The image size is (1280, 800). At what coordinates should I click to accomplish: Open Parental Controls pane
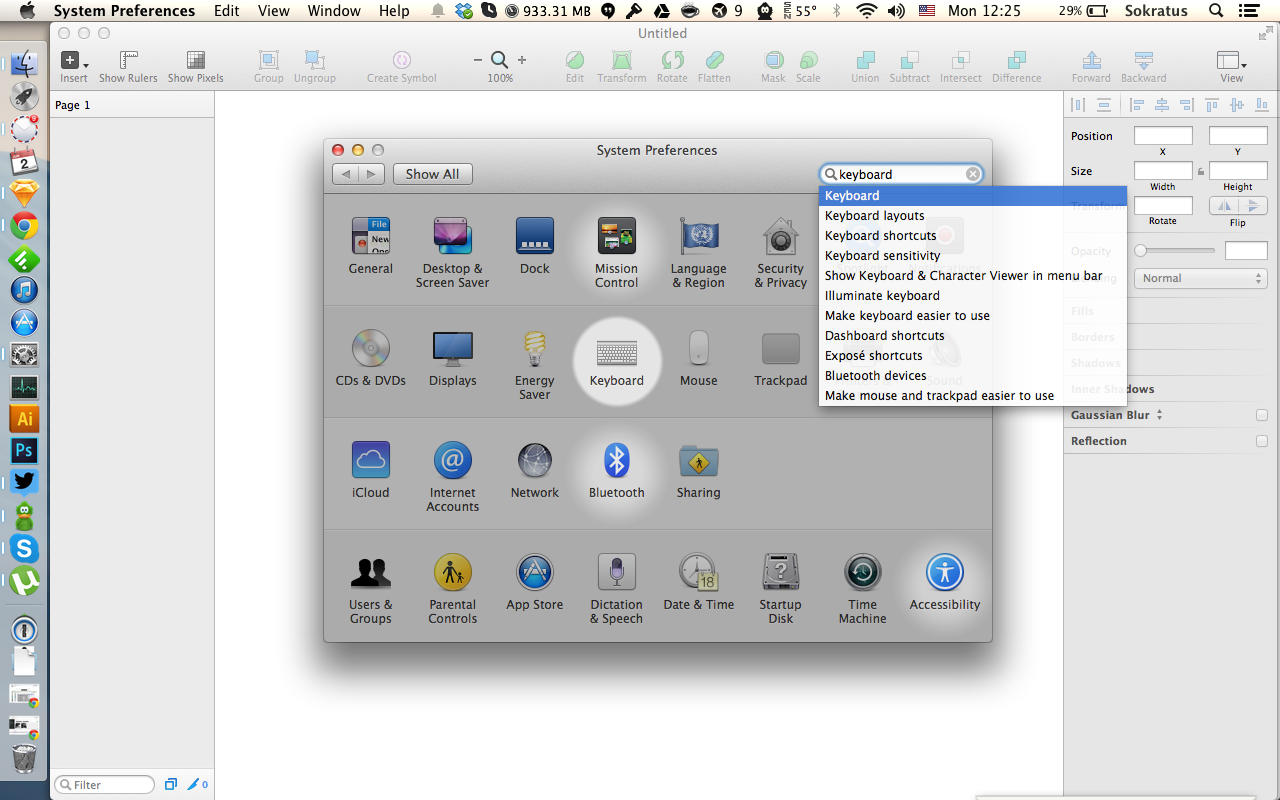[453, 589]
